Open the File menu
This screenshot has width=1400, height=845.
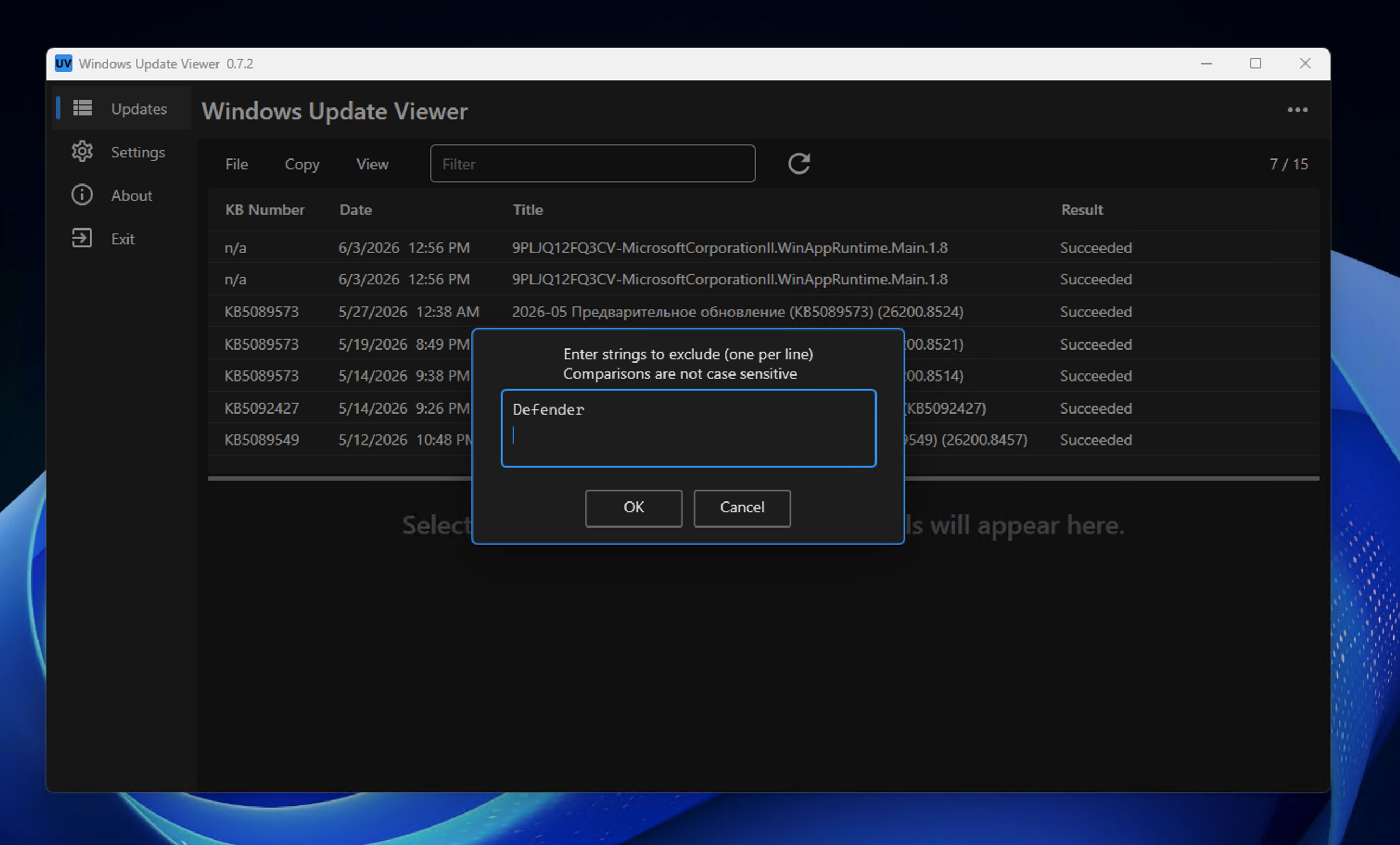point(236,164)
